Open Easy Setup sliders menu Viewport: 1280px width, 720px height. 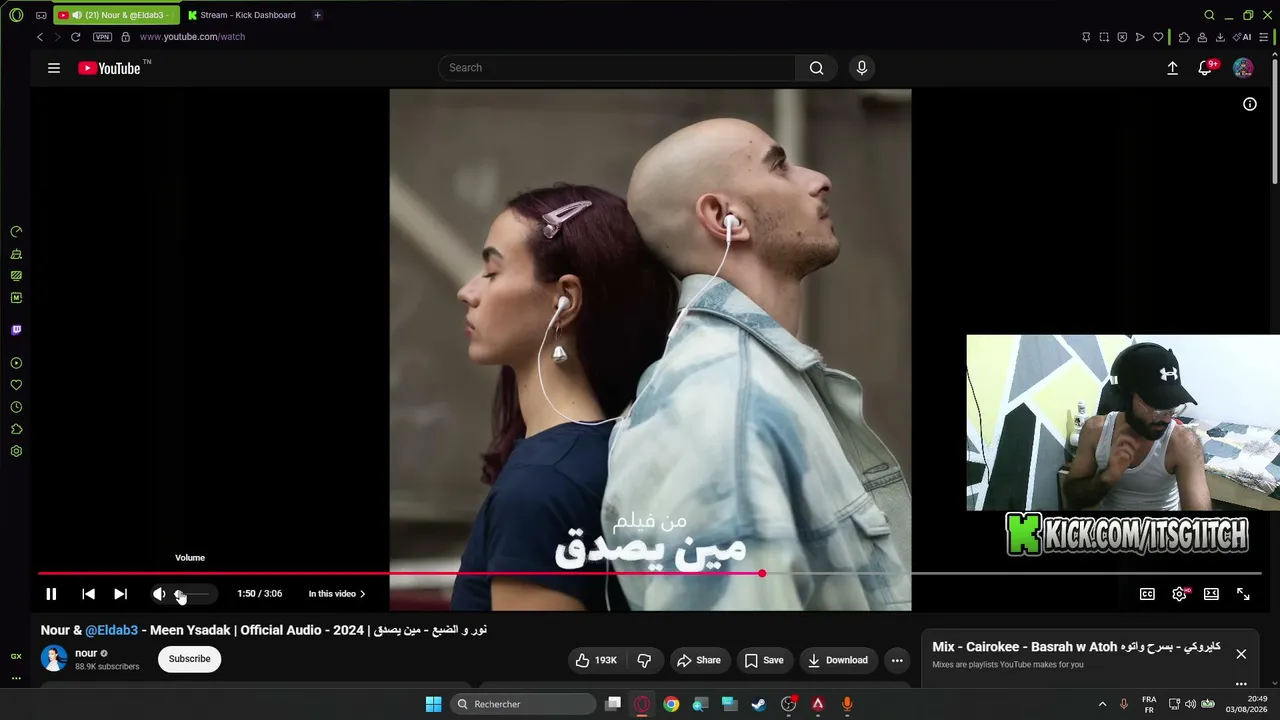[1264, 37]
